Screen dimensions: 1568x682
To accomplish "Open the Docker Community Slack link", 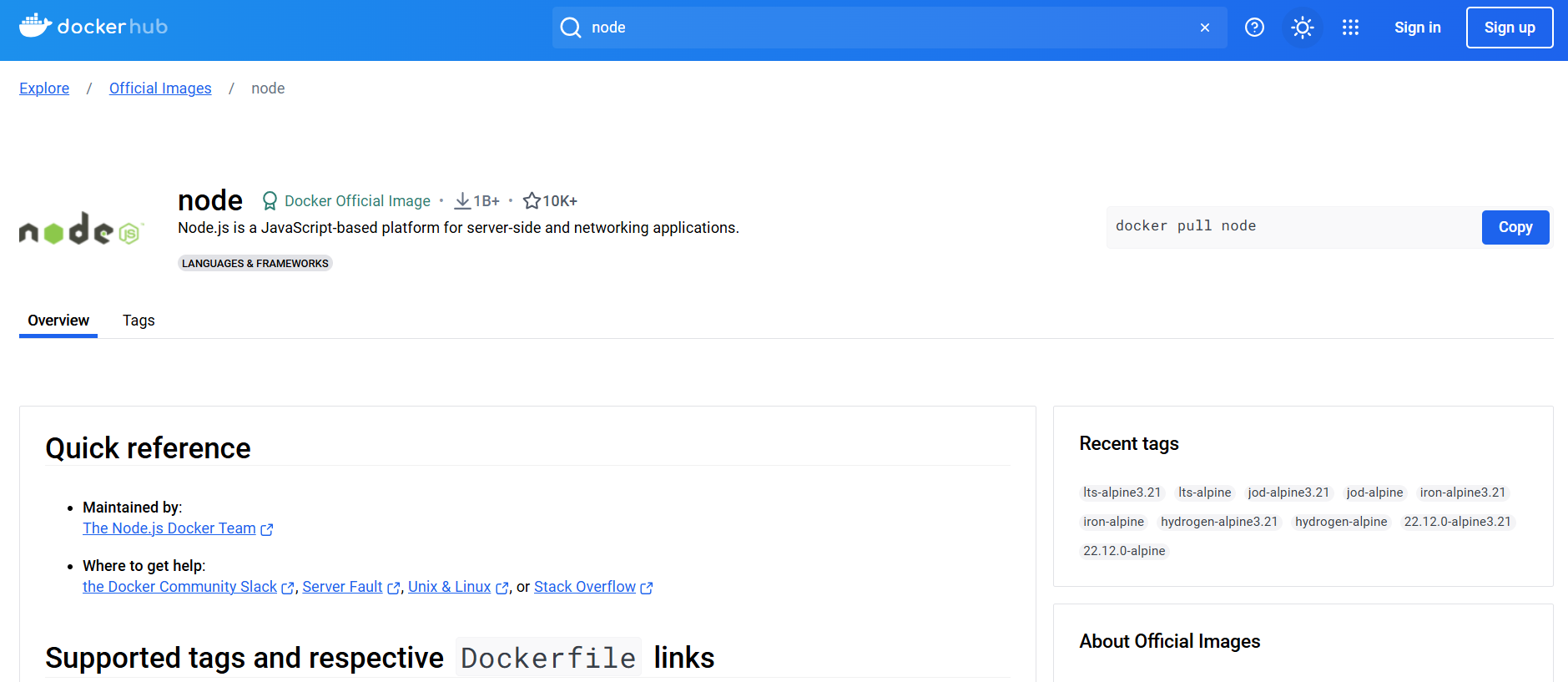I will pyautogui.click(x=179, y=587).
